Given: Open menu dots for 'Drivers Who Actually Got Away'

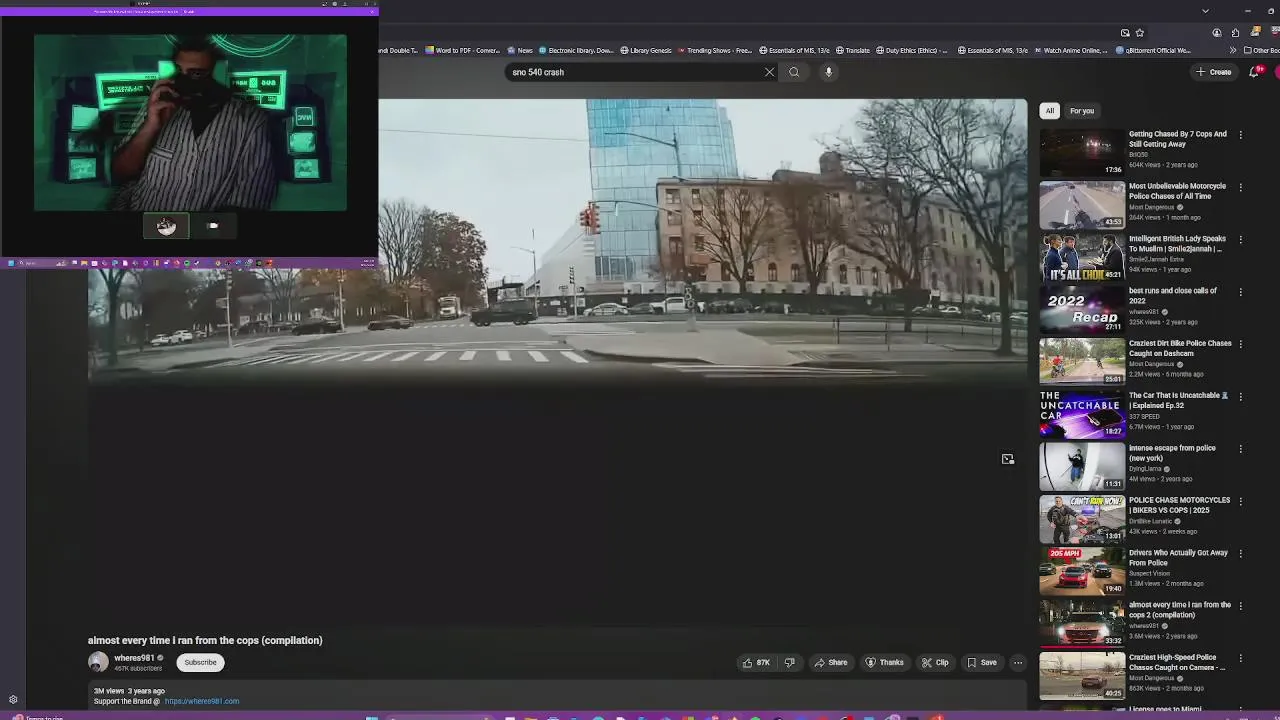Looking at the screenshot, I should [1241, 553].
